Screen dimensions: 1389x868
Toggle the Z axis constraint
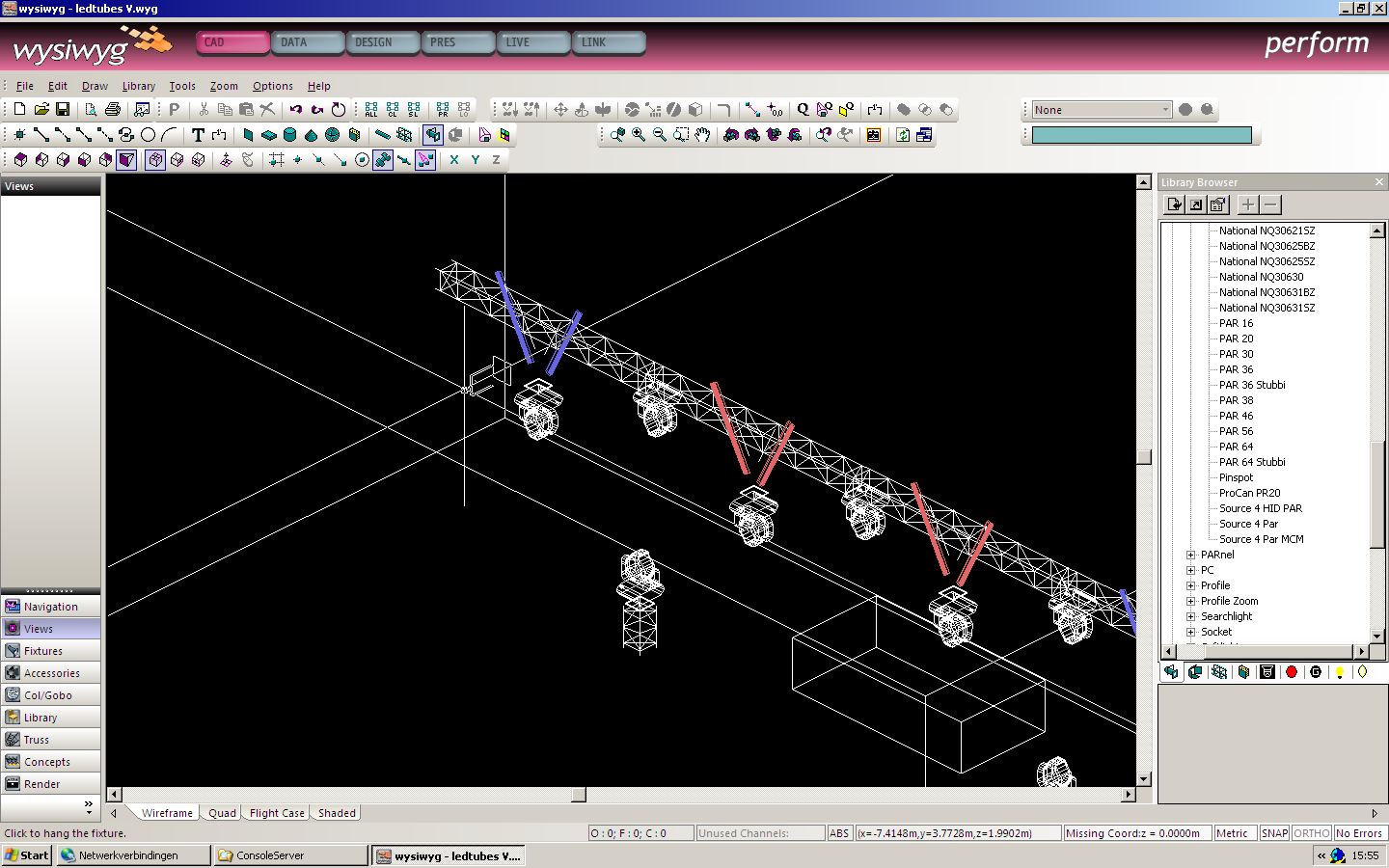click(497, 160)
